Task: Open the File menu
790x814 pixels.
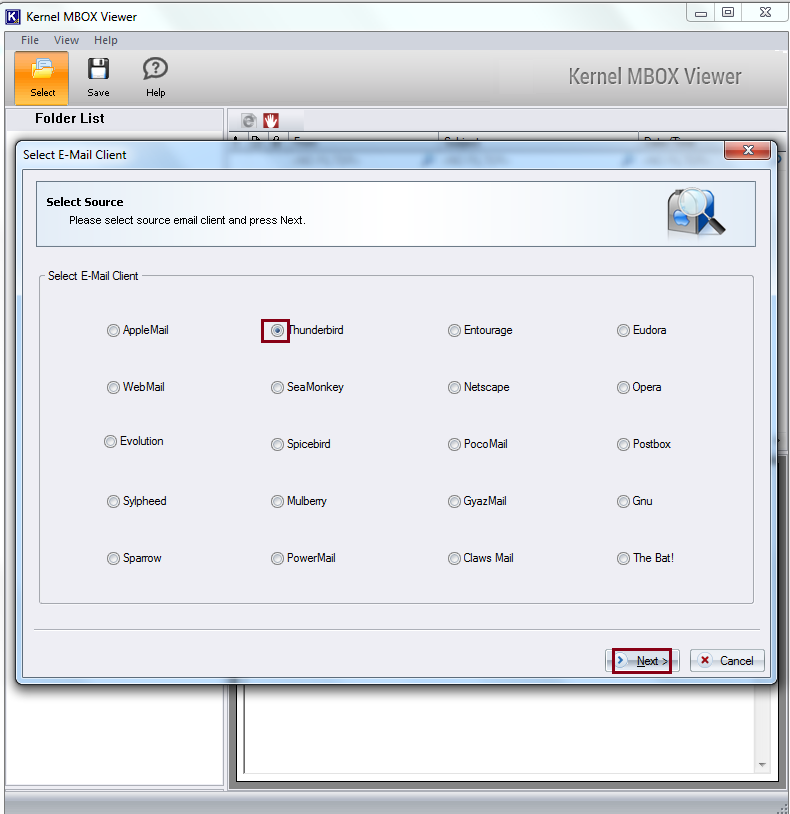Action: (x=30, y=40)
